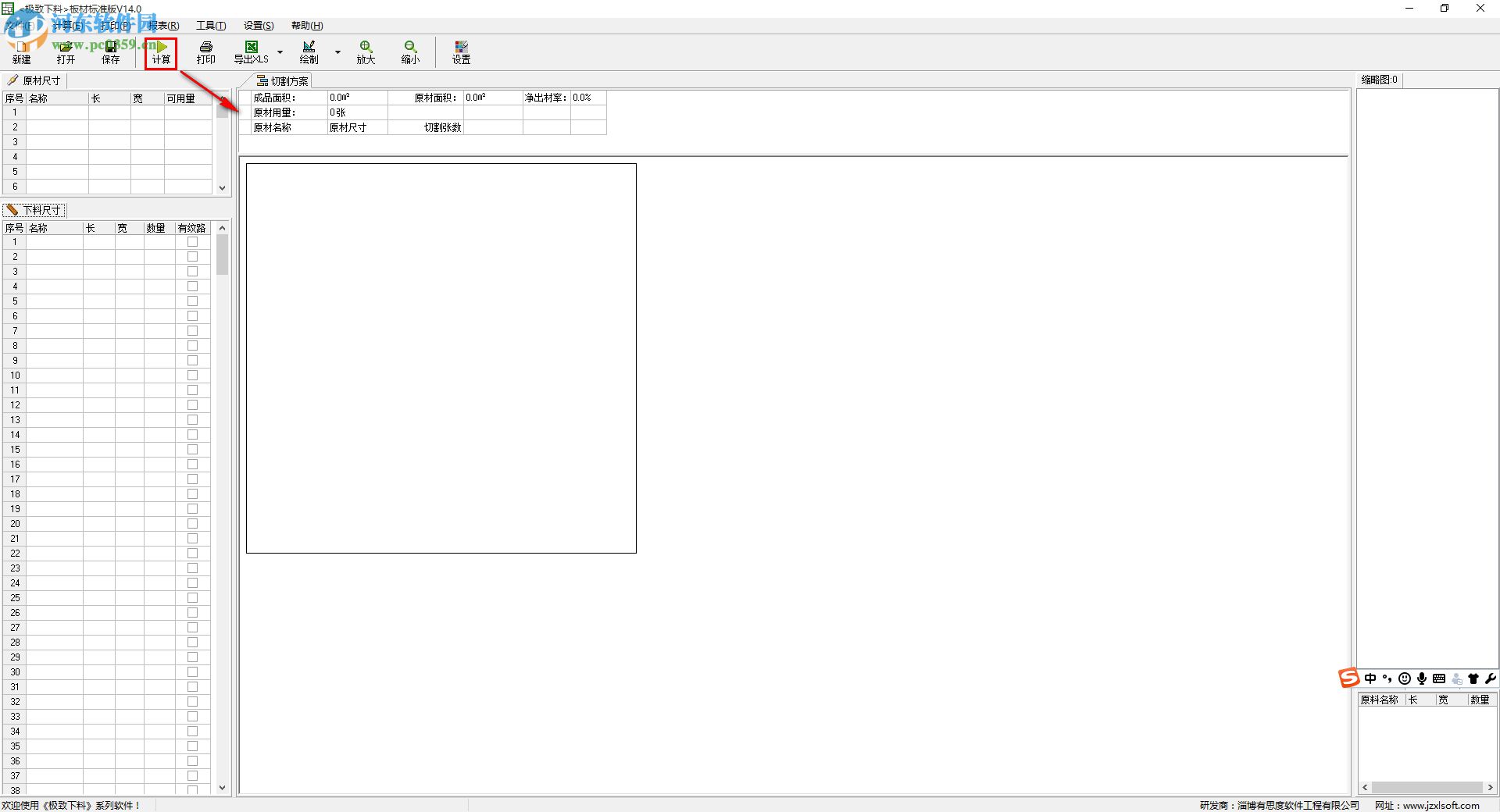Enable the 有纹路 checkbox for row 8
The image size is (1500, 812).
tap(192, 346)
